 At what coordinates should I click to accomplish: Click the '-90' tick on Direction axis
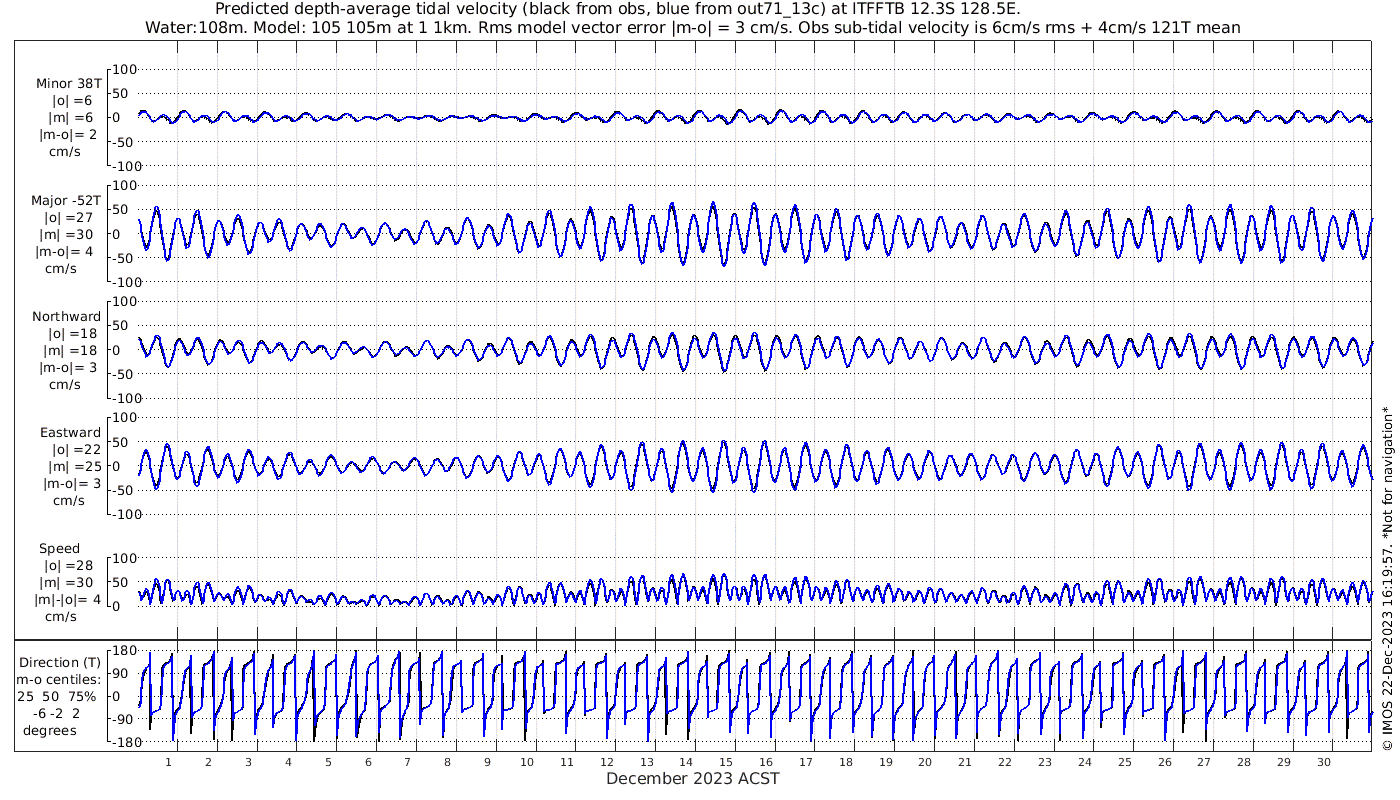(125, 719)
